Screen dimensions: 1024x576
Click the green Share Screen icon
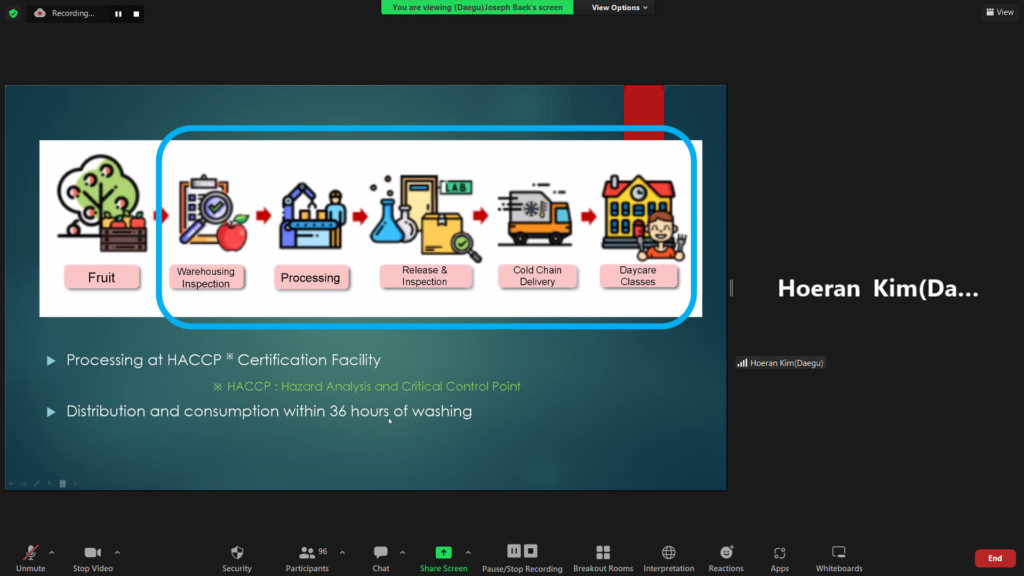[443, 553]
